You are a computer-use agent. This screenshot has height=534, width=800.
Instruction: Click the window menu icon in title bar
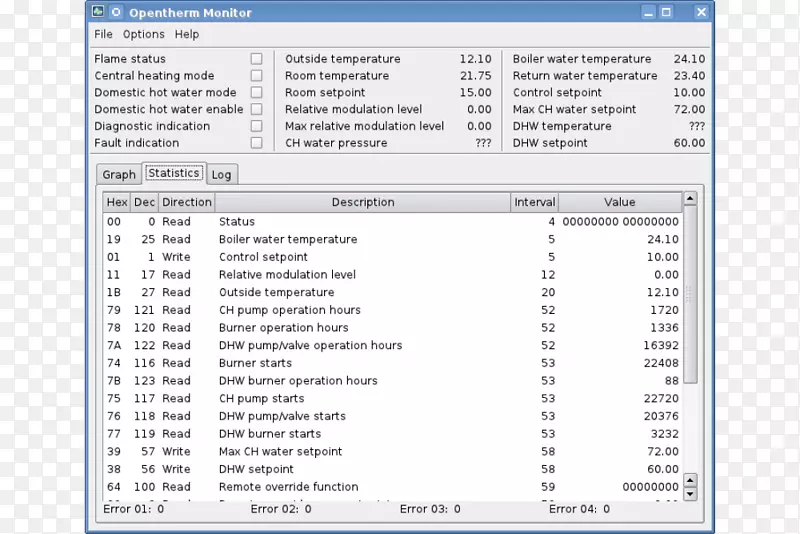point(97,13)
